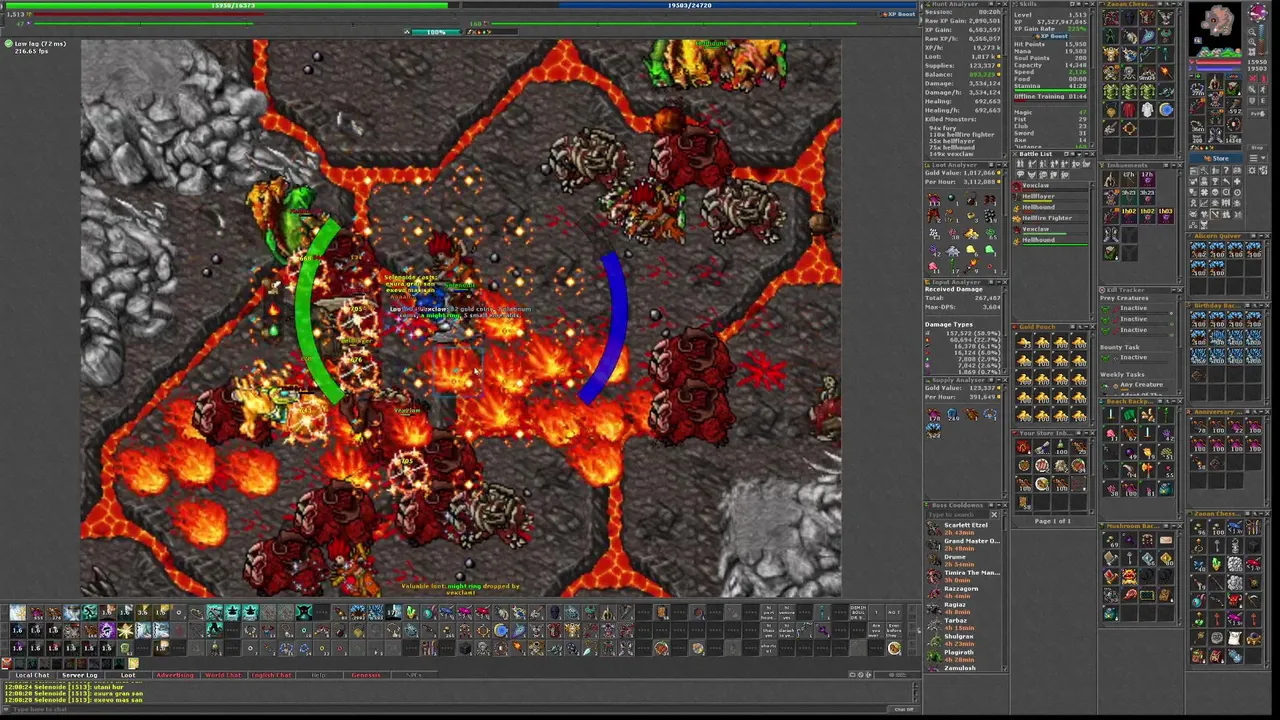Click the letter item in Mushroom Backpack
Viewport: 1280px width, 720px height.
click(x=1166, y=540)
